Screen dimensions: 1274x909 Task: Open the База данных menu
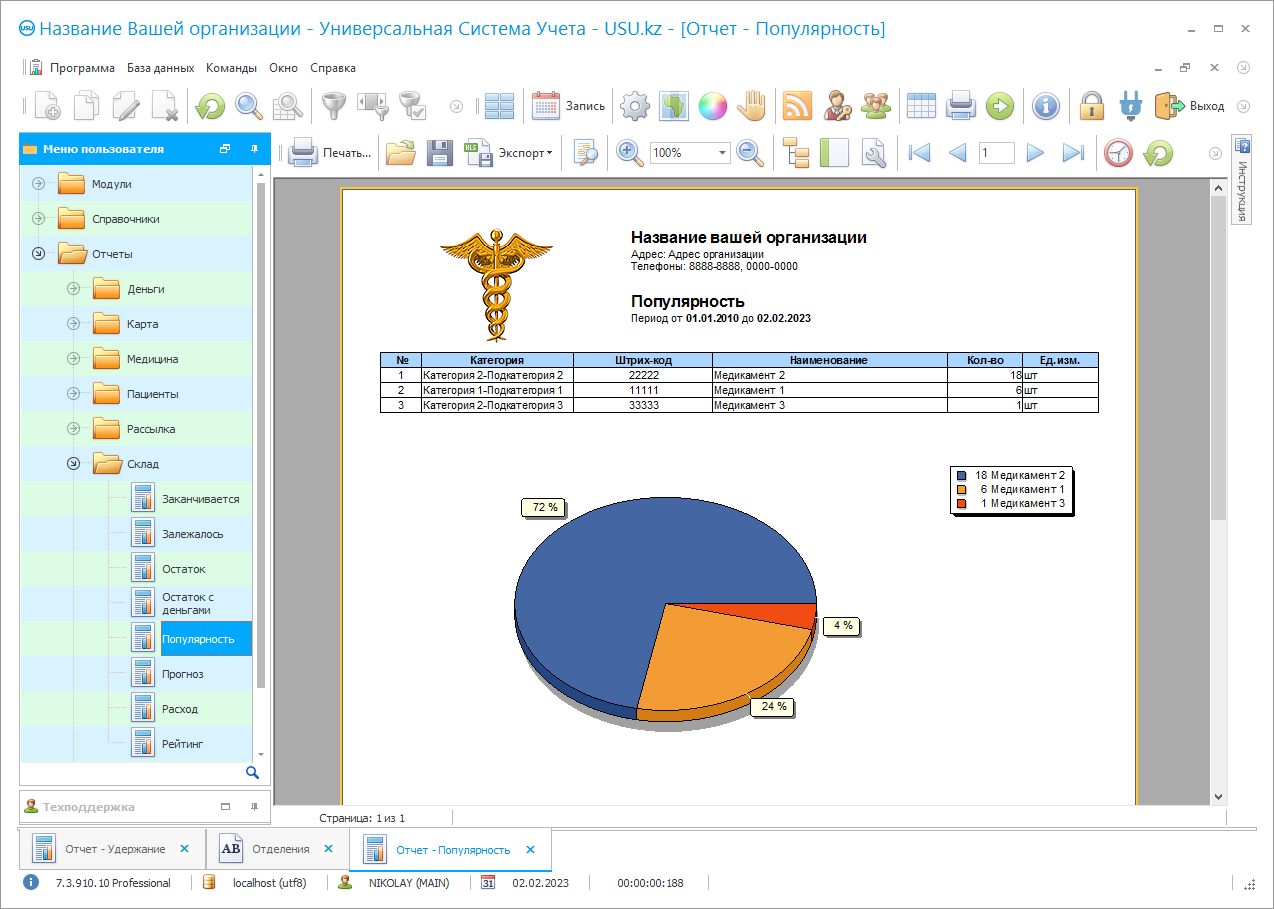pyautogui.click(x=160, y=68)
